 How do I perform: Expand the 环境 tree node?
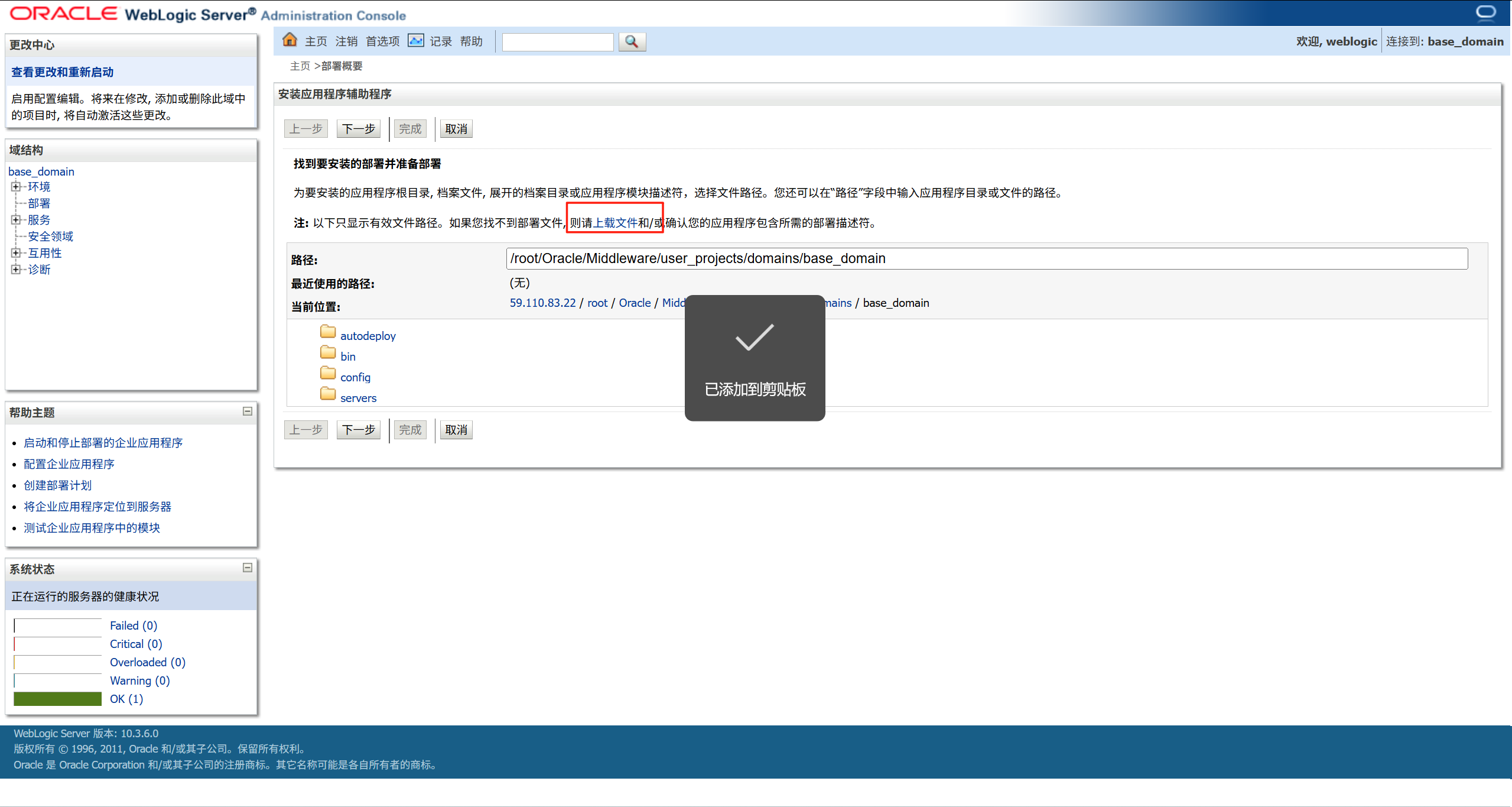click(x=15, y=187)
